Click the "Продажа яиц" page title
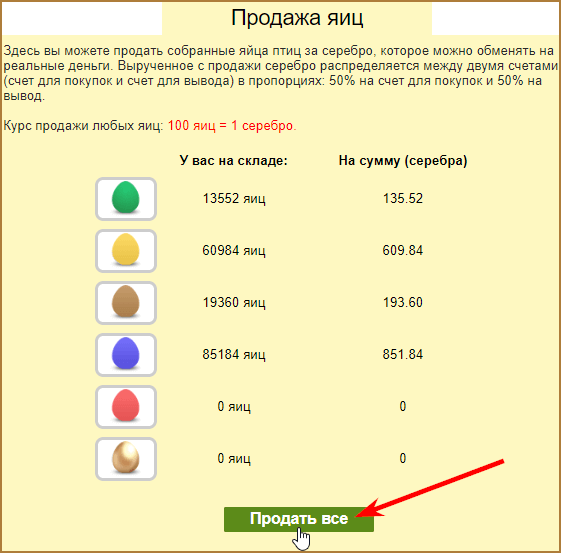561x553 pixels. [x=297, y=17]
